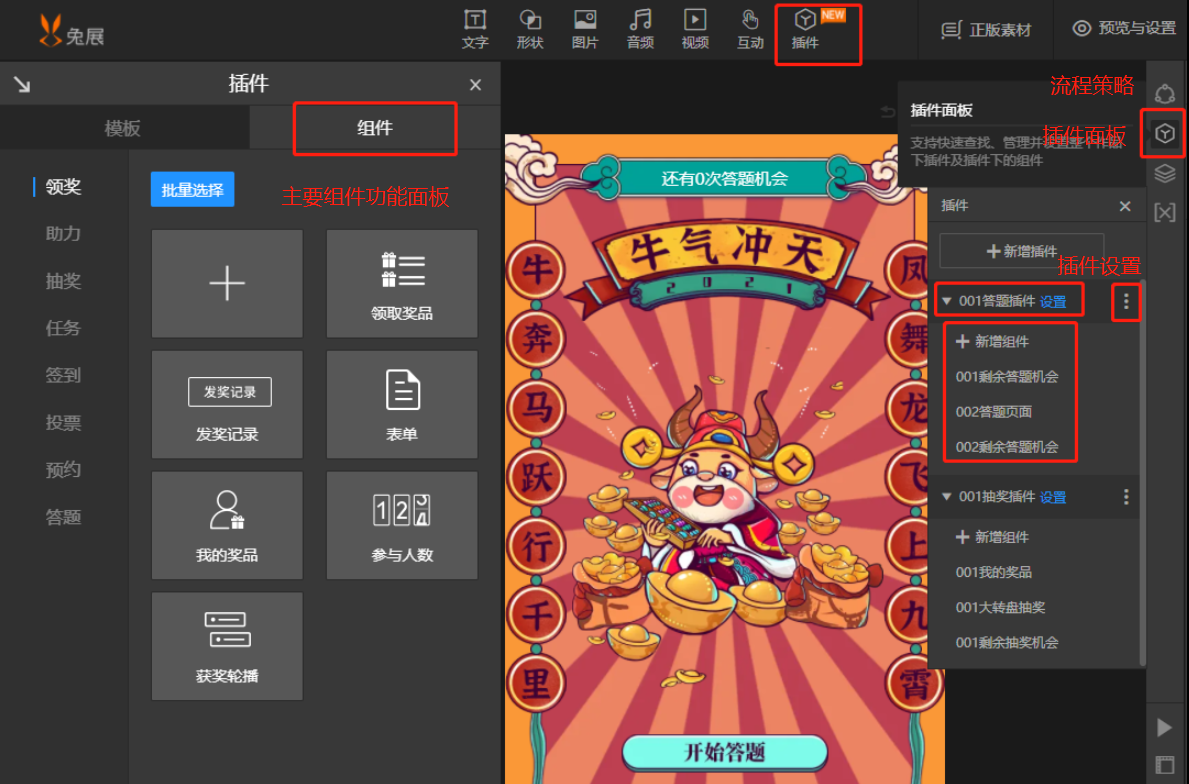Select the 文字 text tool
The height and width of the screenshot is (784, 1189).
coord(475,30)
